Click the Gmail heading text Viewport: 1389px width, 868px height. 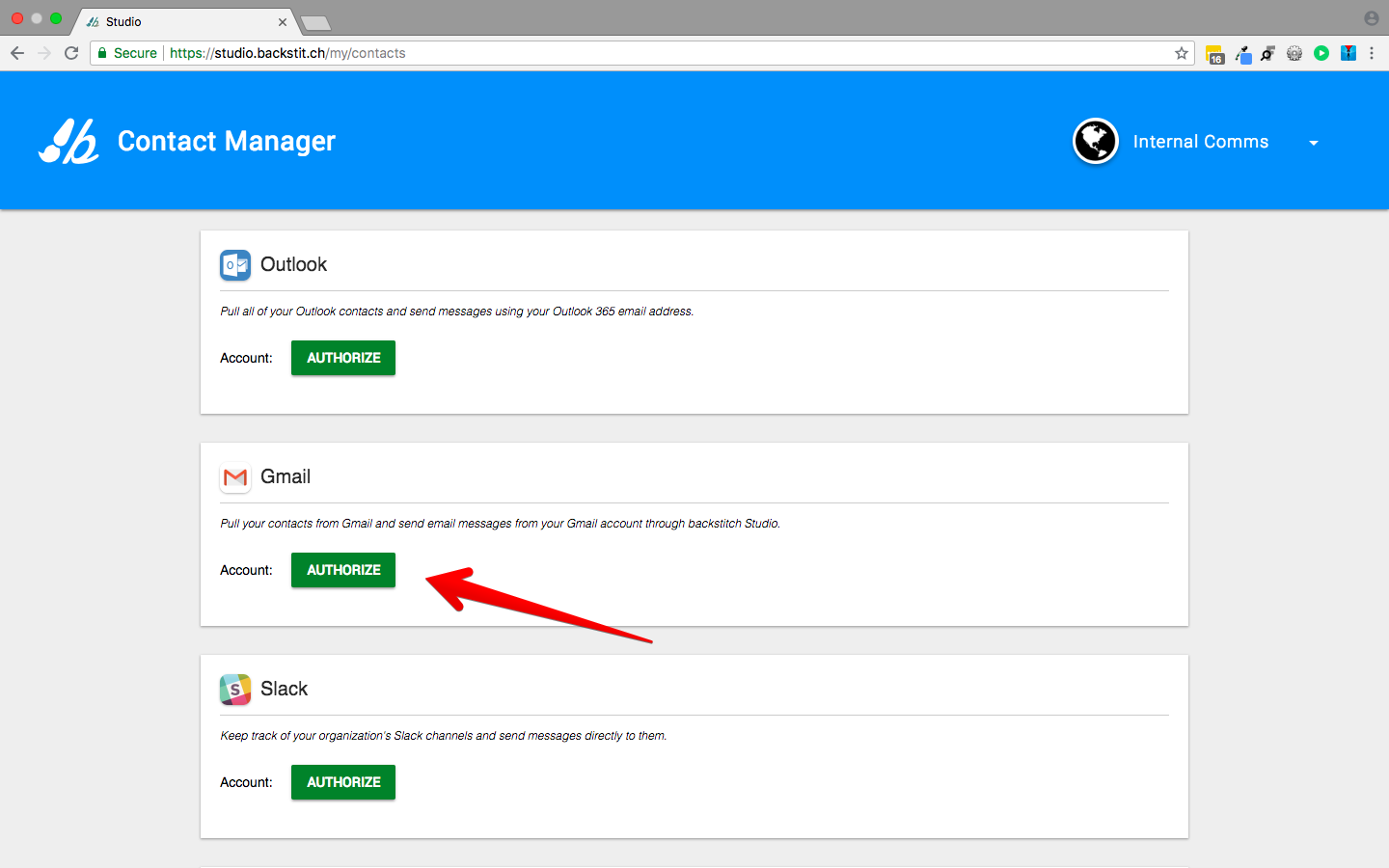click(286, 476)
